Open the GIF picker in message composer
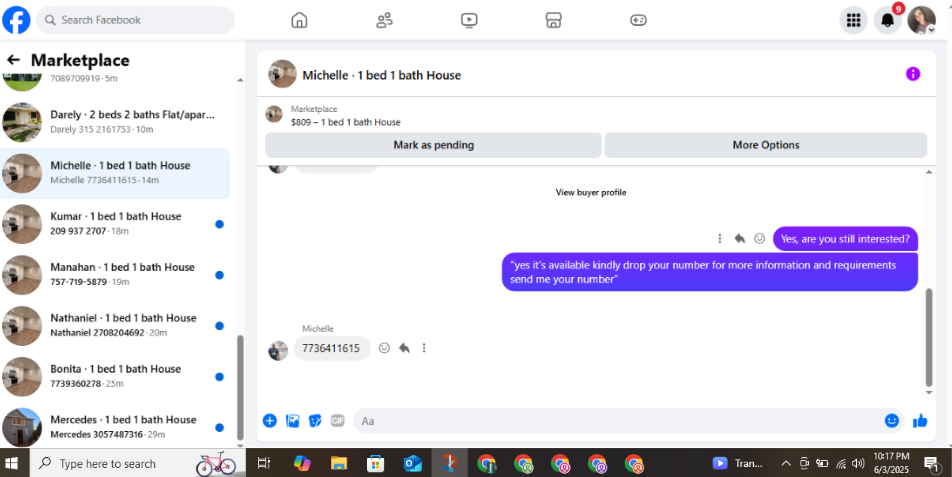 click(338, 421)
